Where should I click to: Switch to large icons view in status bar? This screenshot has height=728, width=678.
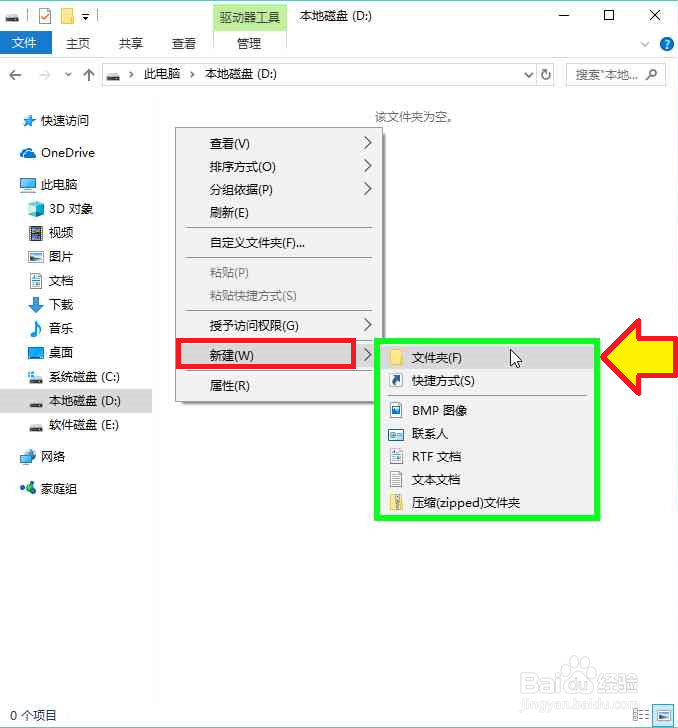663,715
